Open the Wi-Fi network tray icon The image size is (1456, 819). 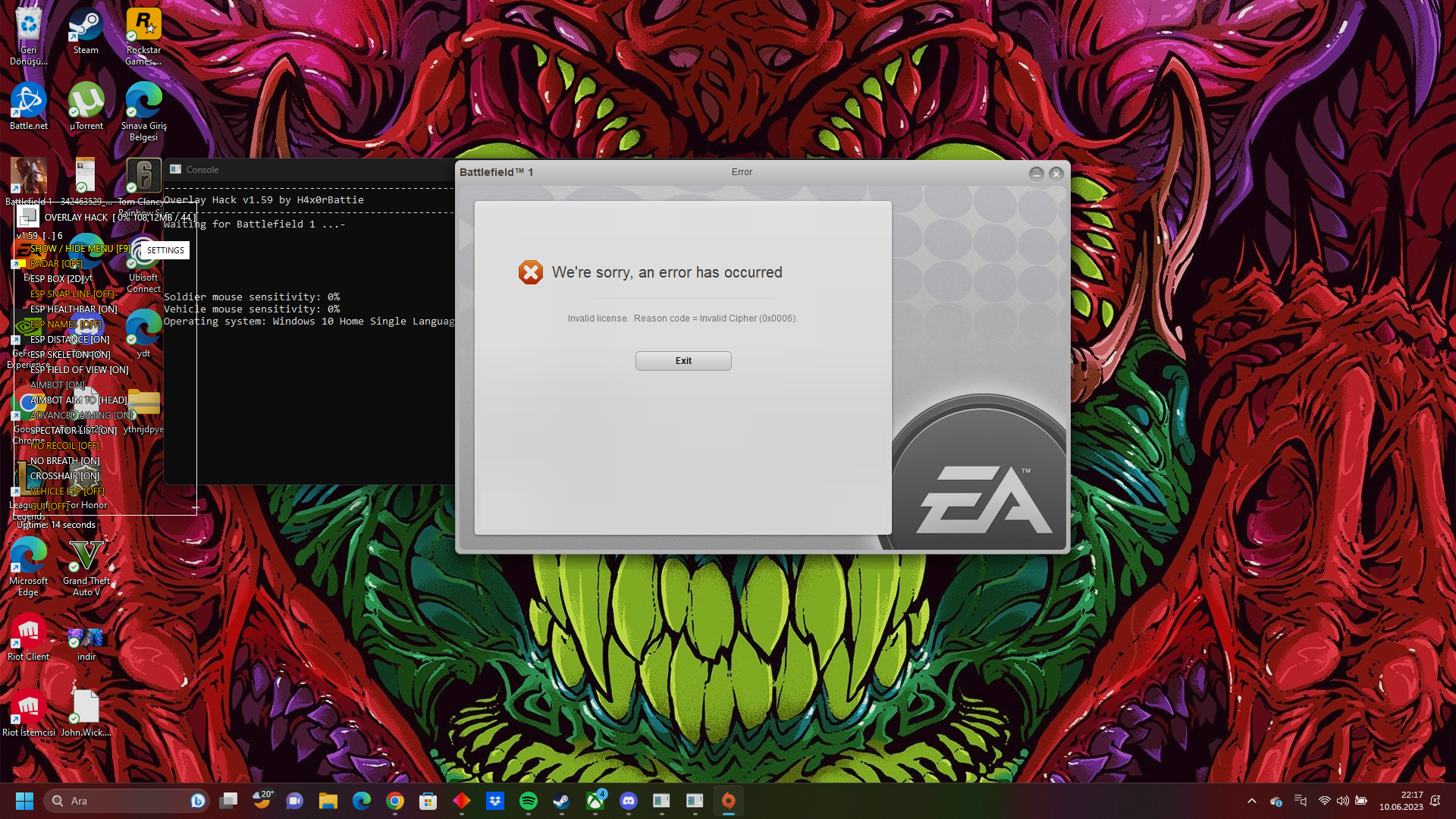tap(1324, 801)
